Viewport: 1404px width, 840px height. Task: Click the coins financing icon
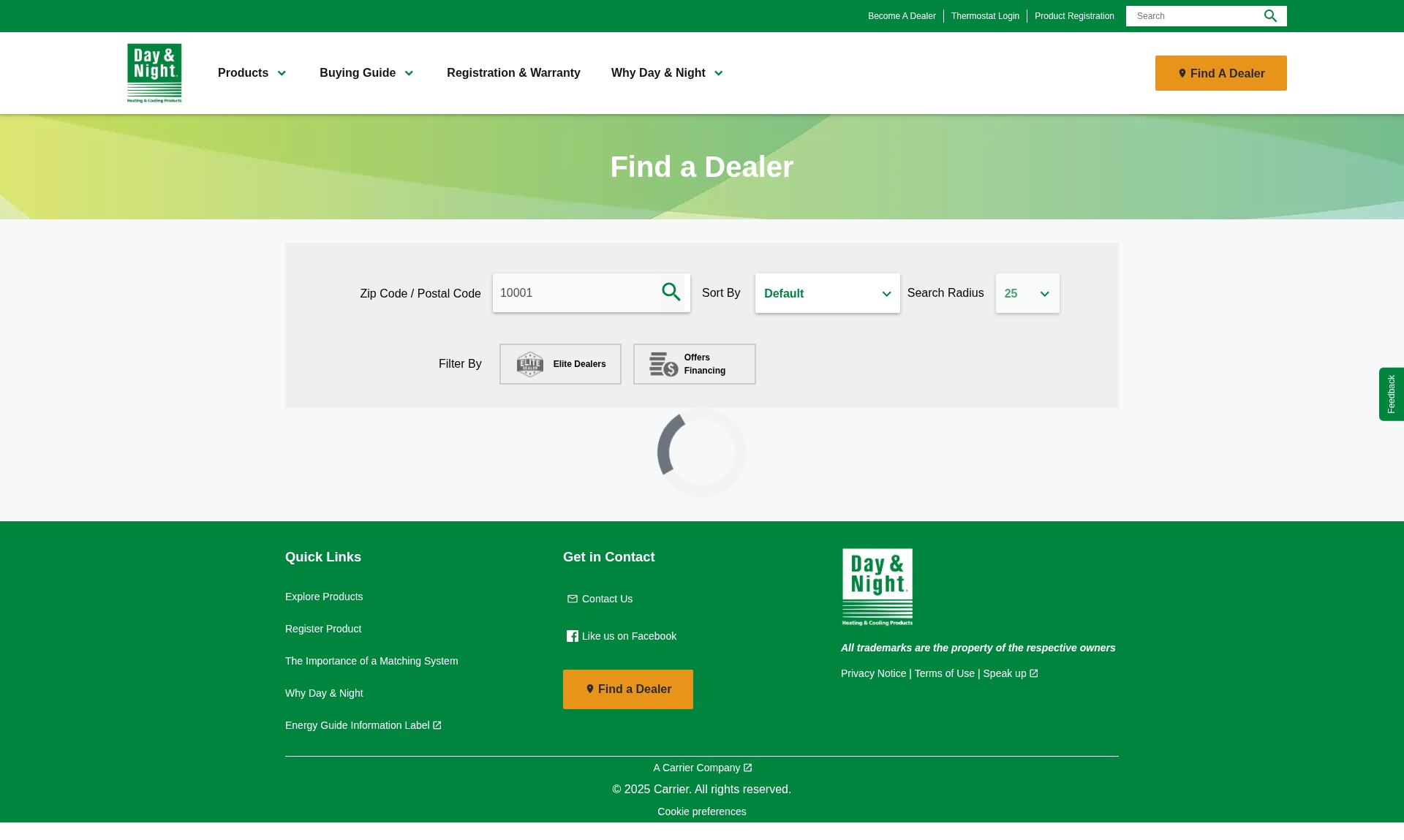[664, 364]
